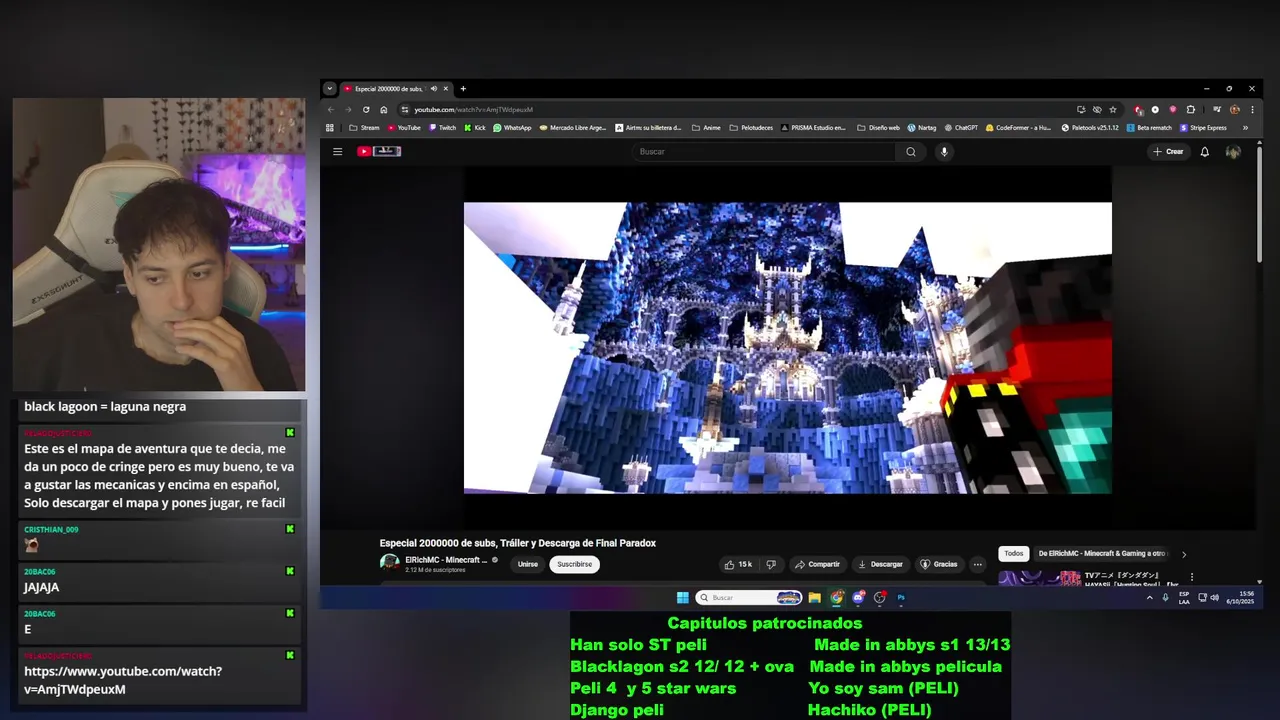Image resolution: width=1280 pixels, height=720 pixels.
Task: Click the YouTube video player
Action: click(x=787, y=348)
